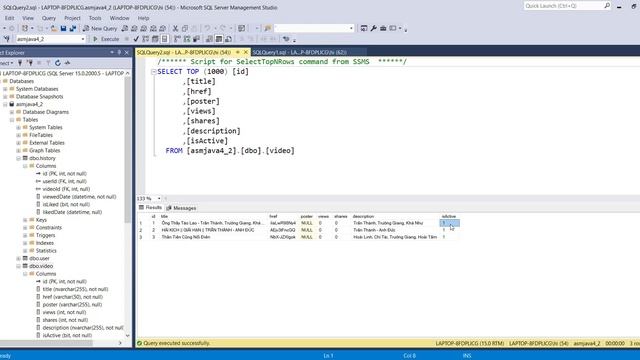
Task: Click the description column header in results
Action: [363, 216]
